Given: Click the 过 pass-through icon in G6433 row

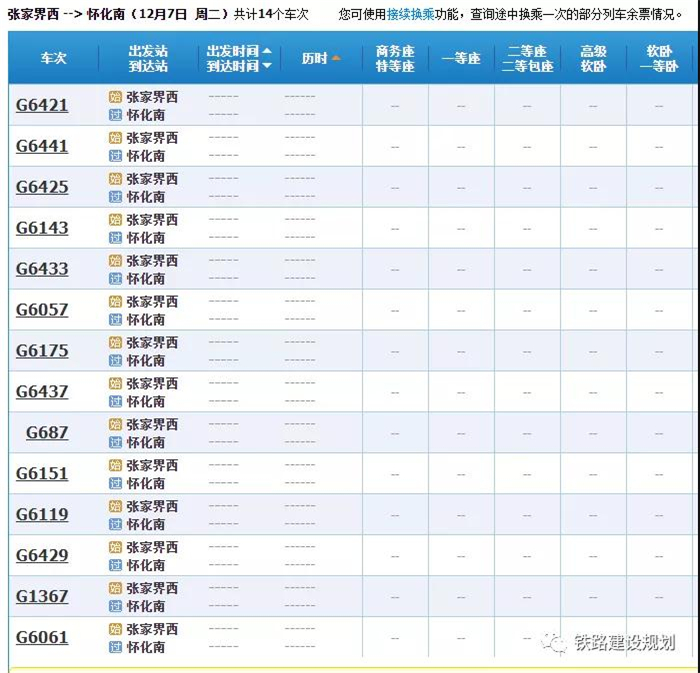Looking at the screenshot, I should point(115,279).
